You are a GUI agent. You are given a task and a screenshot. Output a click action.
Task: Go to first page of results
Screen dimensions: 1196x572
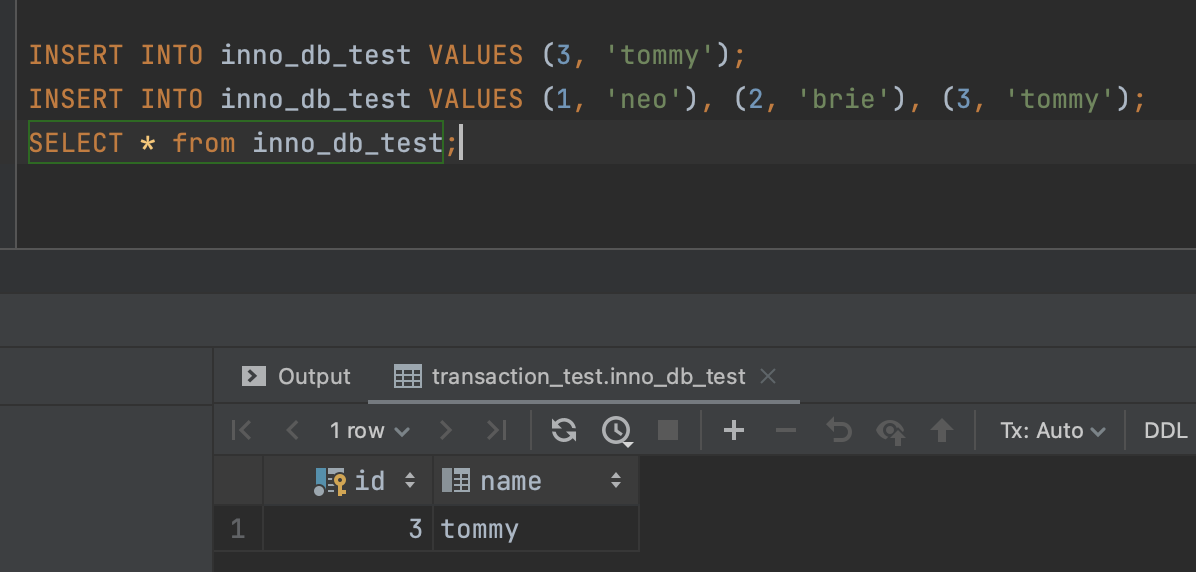241,430
